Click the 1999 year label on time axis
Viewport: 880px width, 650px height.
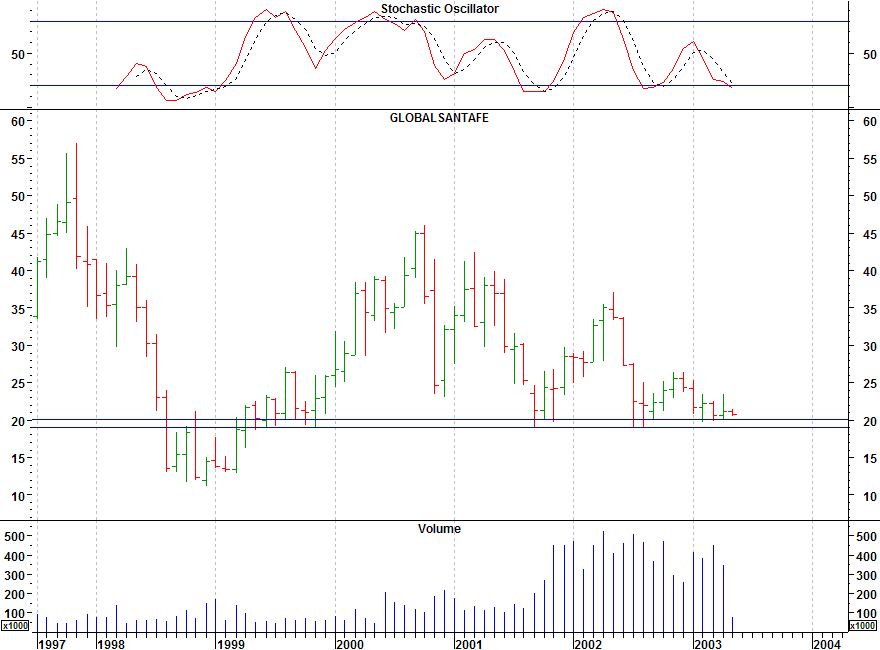click(231, 644)
